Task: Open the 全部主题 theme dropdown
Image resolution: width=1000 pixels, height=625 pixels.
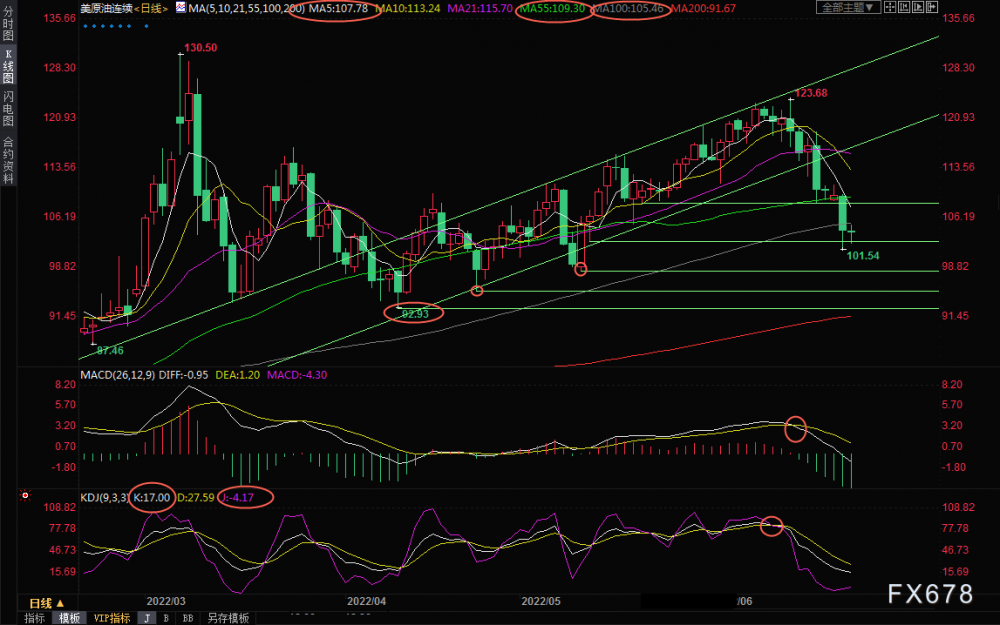Action: 849,7
